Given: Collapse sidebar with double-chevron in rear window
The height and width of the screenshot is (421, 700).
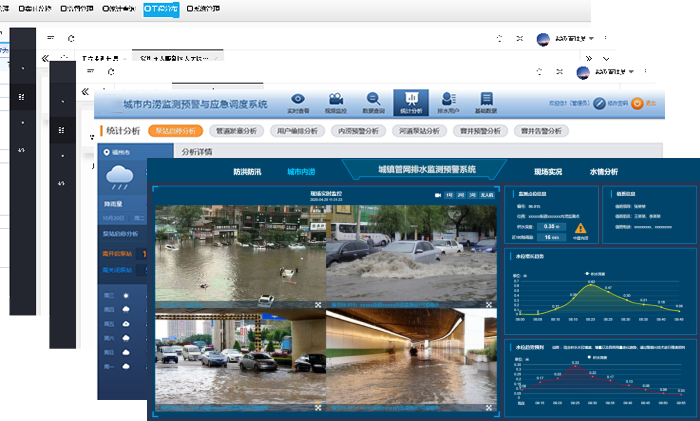Looking at the screenshot, I should click(45, 58).
